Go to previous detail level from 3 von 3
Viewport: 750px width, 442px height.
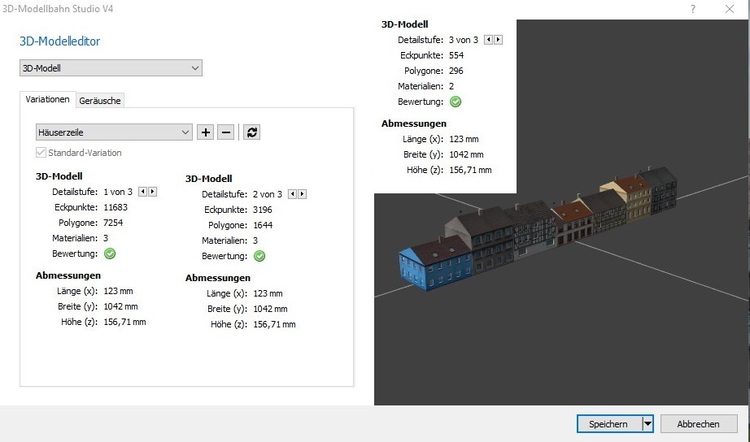[x=488, y=40]
